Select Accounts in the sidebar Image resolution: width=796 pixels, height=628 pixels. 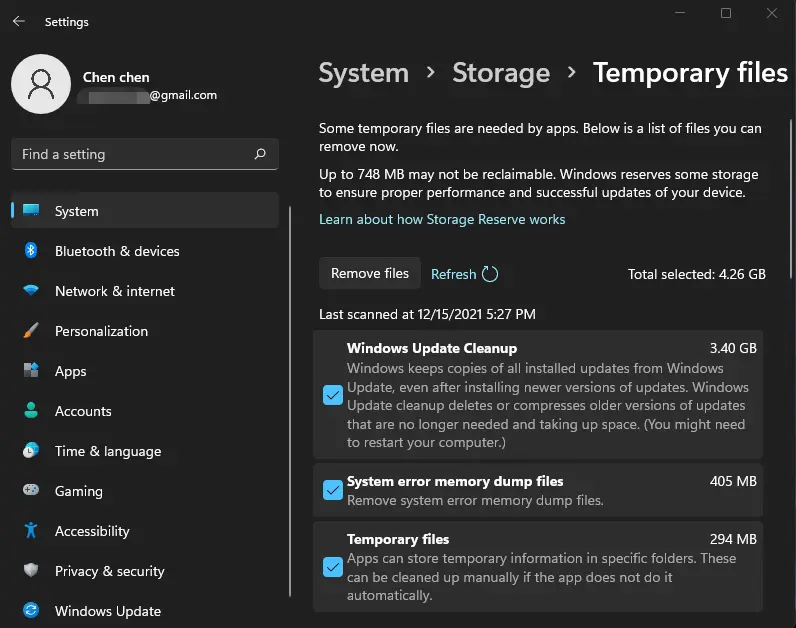pos(145,411)
